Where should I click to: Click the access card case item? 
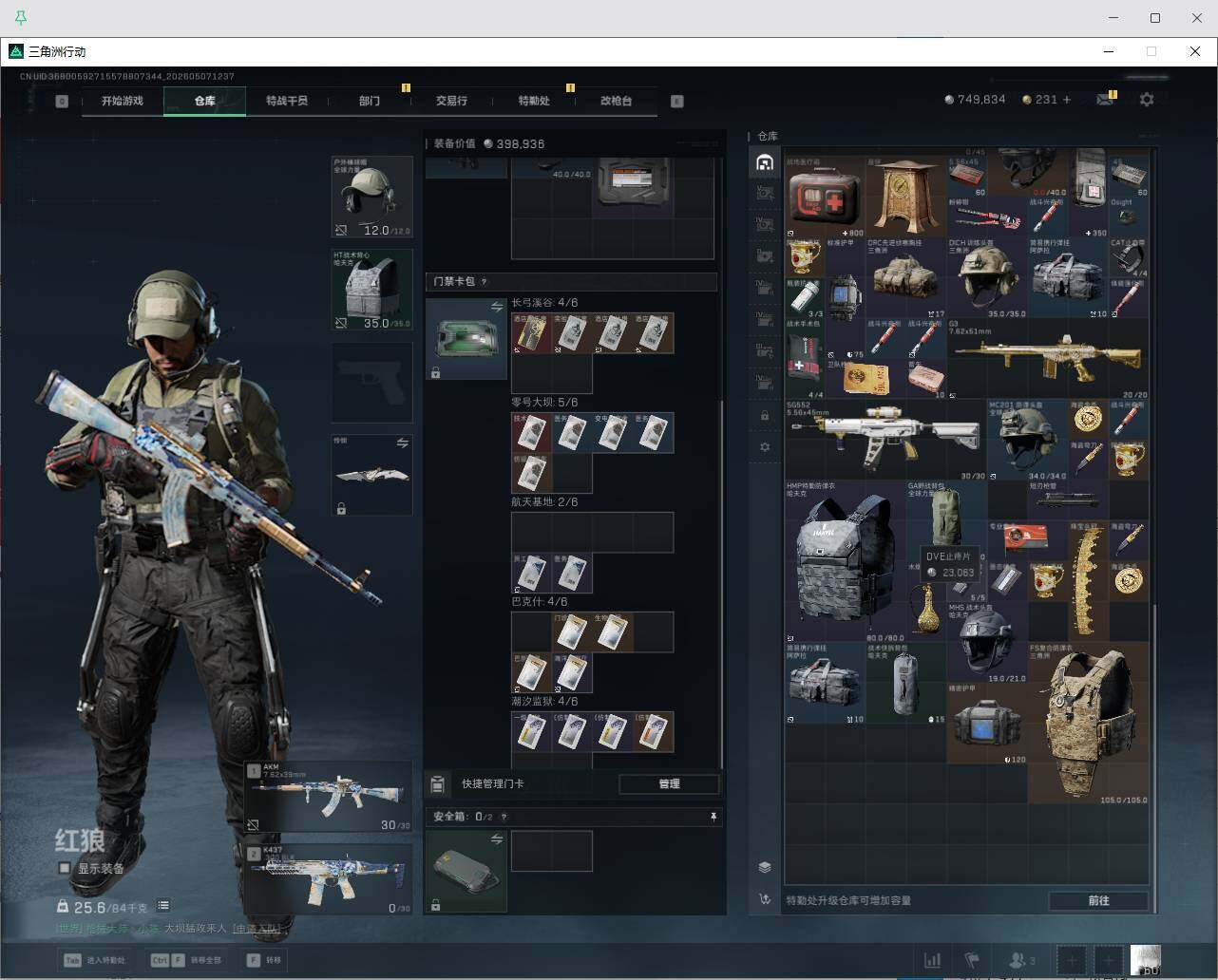[x=466, y=339]
